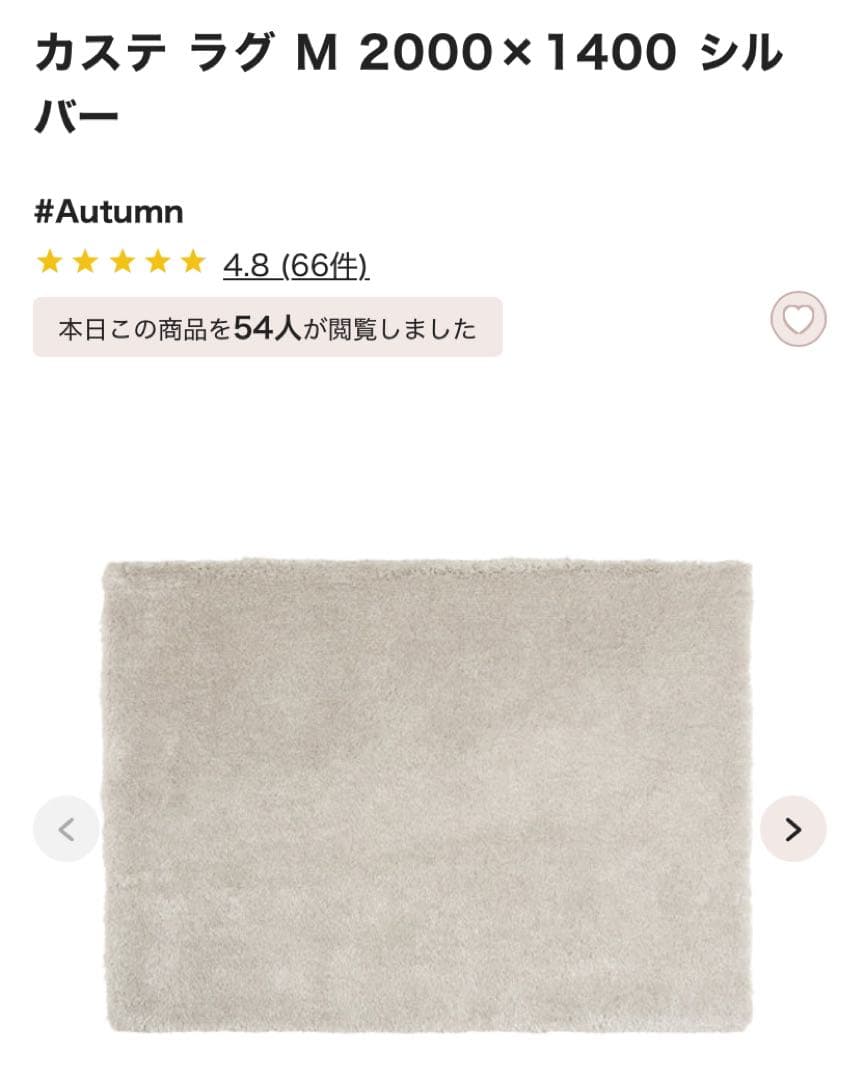The height and width of the screenshot is (1080, 860).
Task: Click the カステ ラグ product name
Action: point(154,52)
